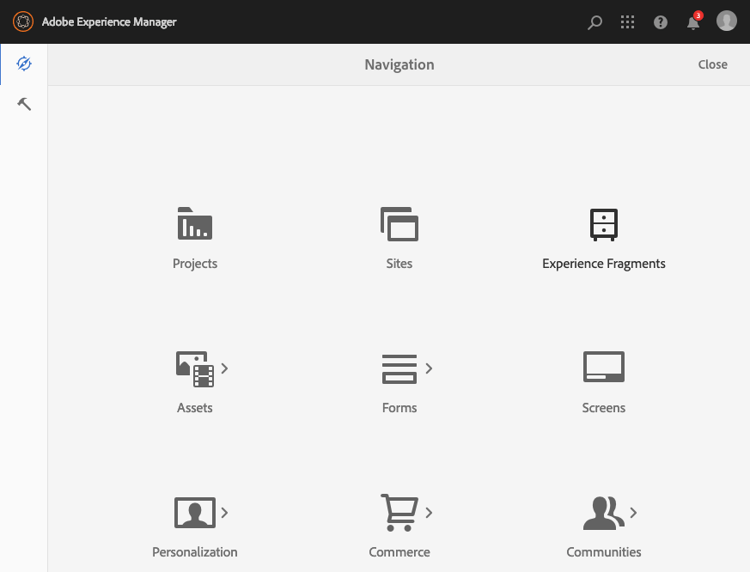Close the Navigation panel
The height and width of the screenshot is (572, 750).
coord(713,65)
